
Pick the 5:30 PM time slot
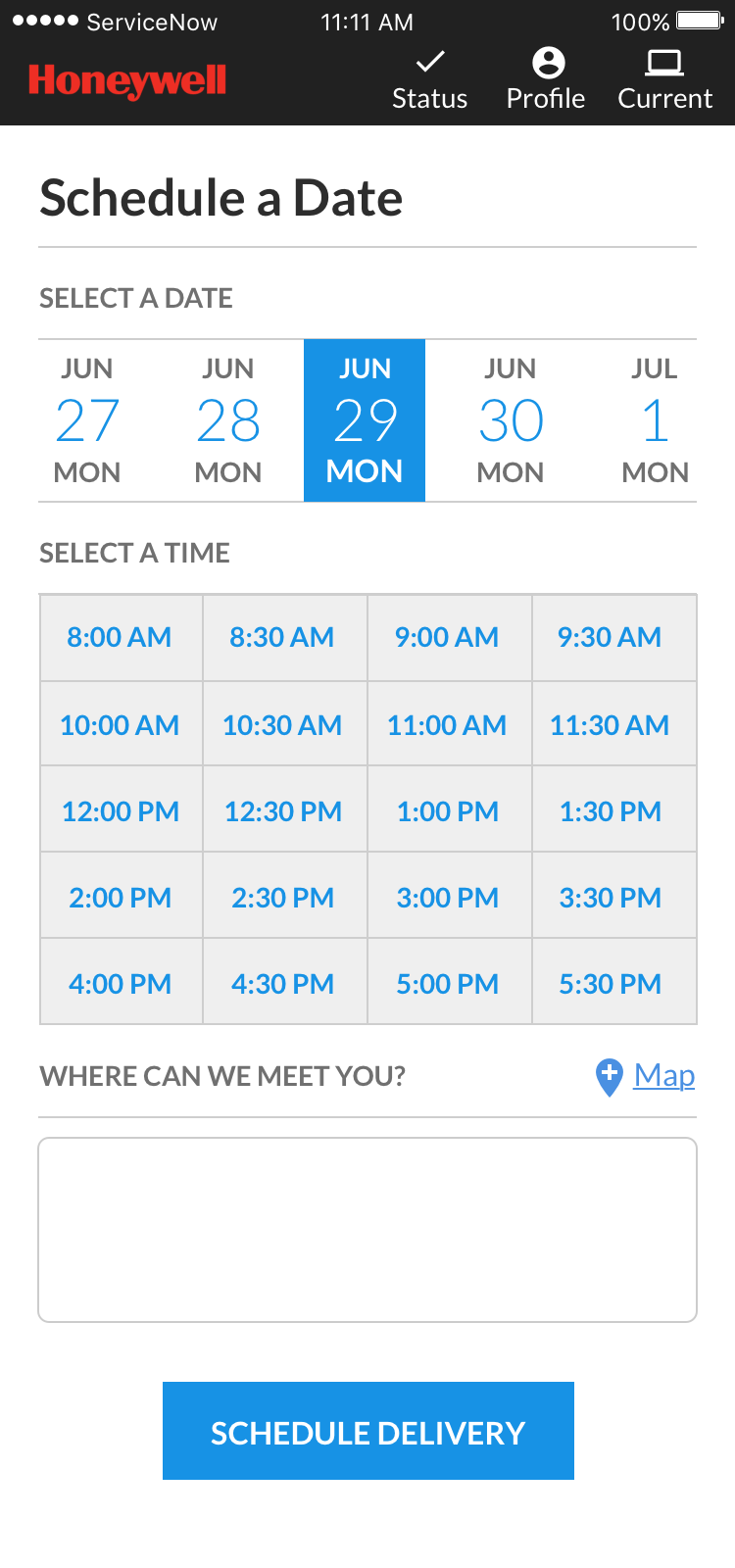click(610, 984)
